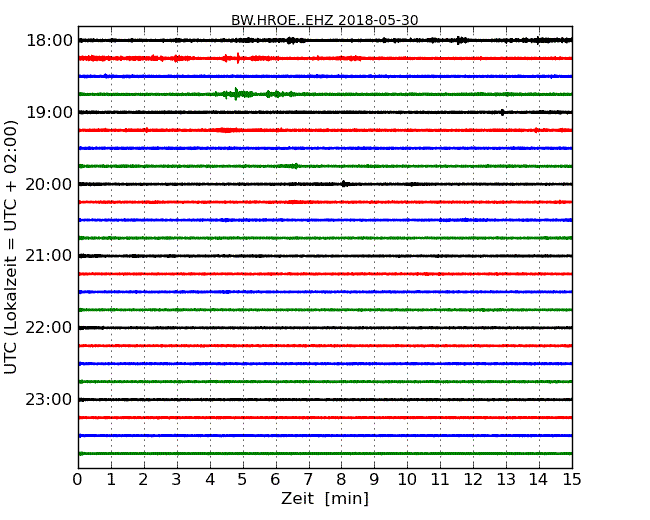
Task: Click the x-axis tick label 14
Action: click(538, 480)
